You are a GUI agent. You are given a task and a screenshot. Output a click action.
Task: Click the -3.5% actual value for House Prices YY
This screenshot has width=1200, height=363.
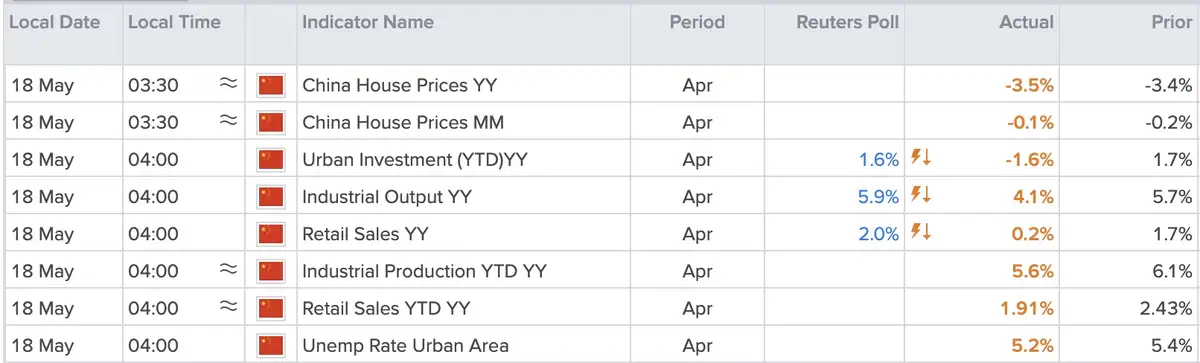[1030, 85]
